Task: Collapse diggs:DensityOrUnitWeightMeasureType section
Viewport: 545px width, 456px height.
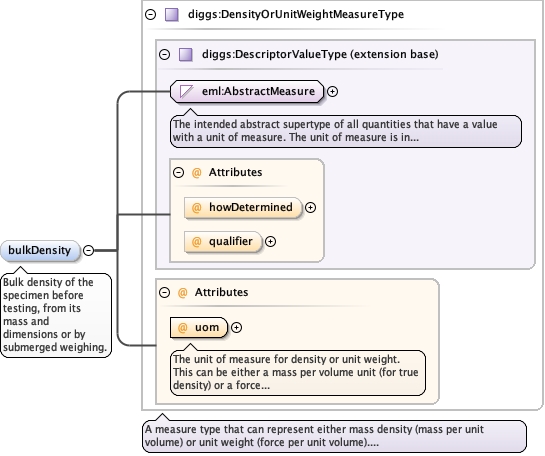Action: [151, 14]
